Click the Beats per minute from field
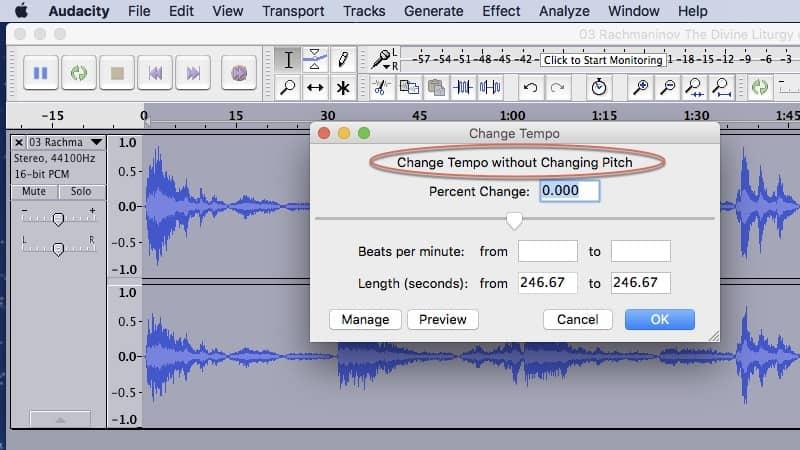Screen dimensions: 800x450 point(548,251)
